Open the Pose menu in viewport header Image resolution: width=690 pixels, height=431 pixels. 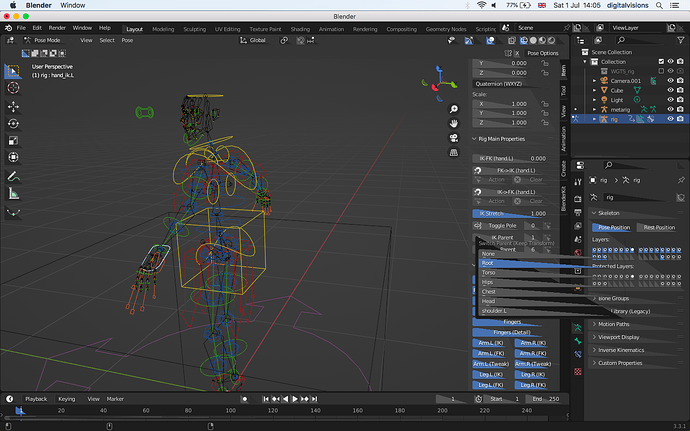tap(127, 40)
